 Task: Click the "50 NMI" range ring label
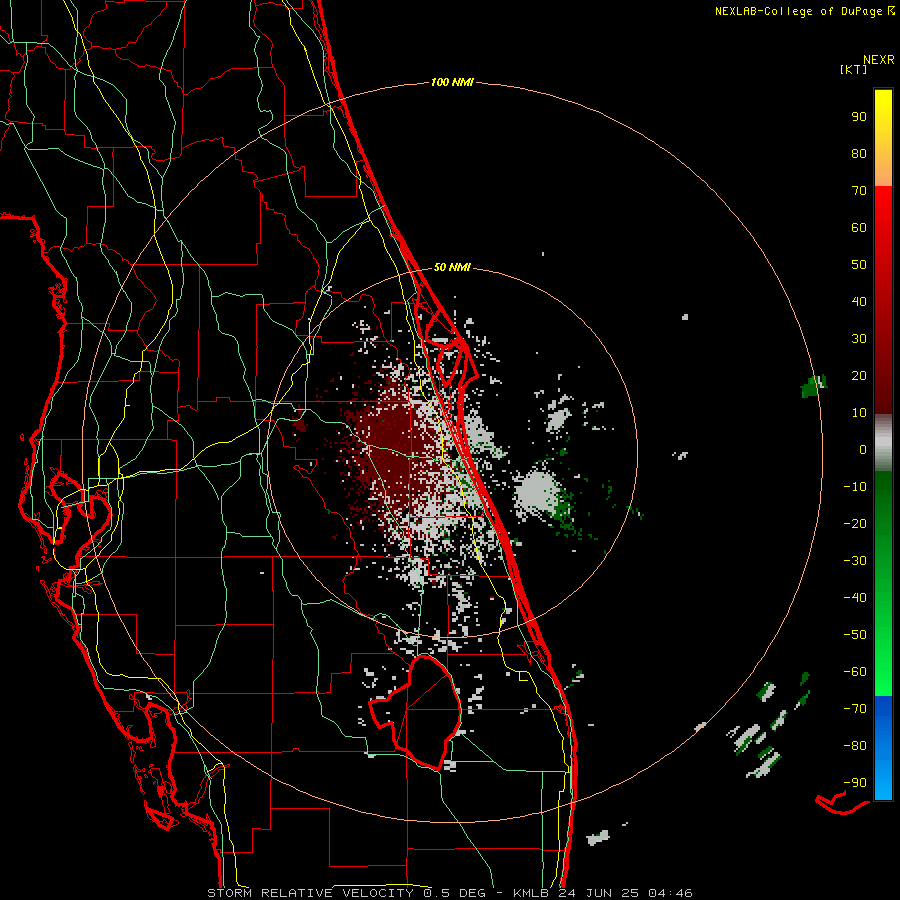tap(452, 267)
